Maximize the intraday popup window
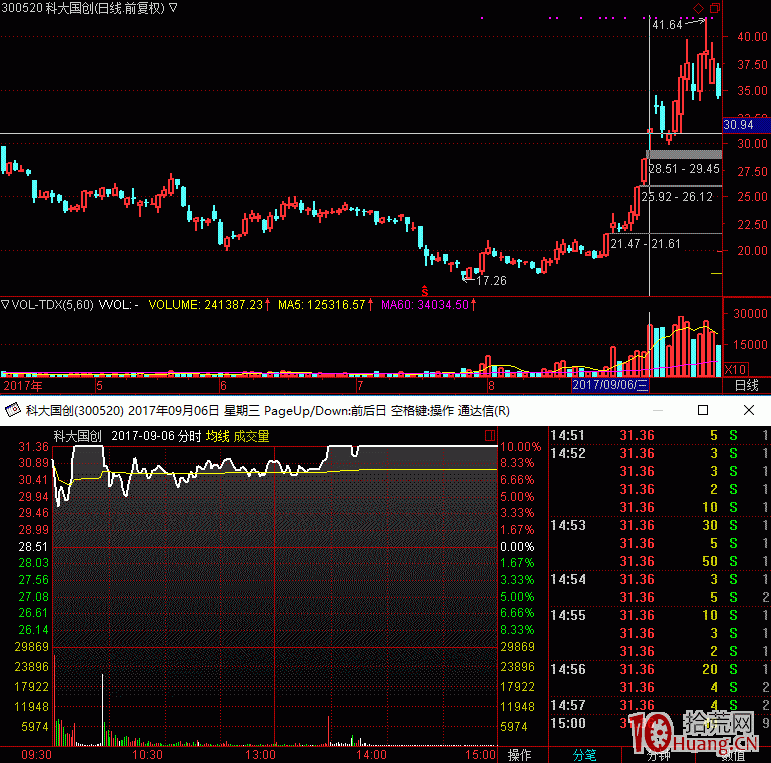This screenshot has height=763, width=771. (703, 410)
